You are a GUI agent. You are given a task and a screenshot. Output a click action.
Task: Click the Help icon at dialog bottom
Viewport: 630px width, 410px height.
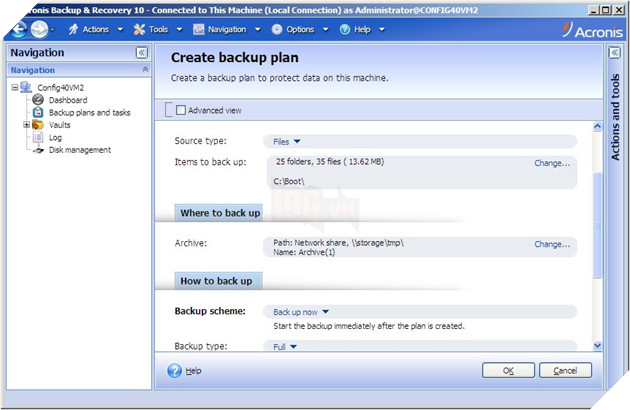tap(174, 370)
